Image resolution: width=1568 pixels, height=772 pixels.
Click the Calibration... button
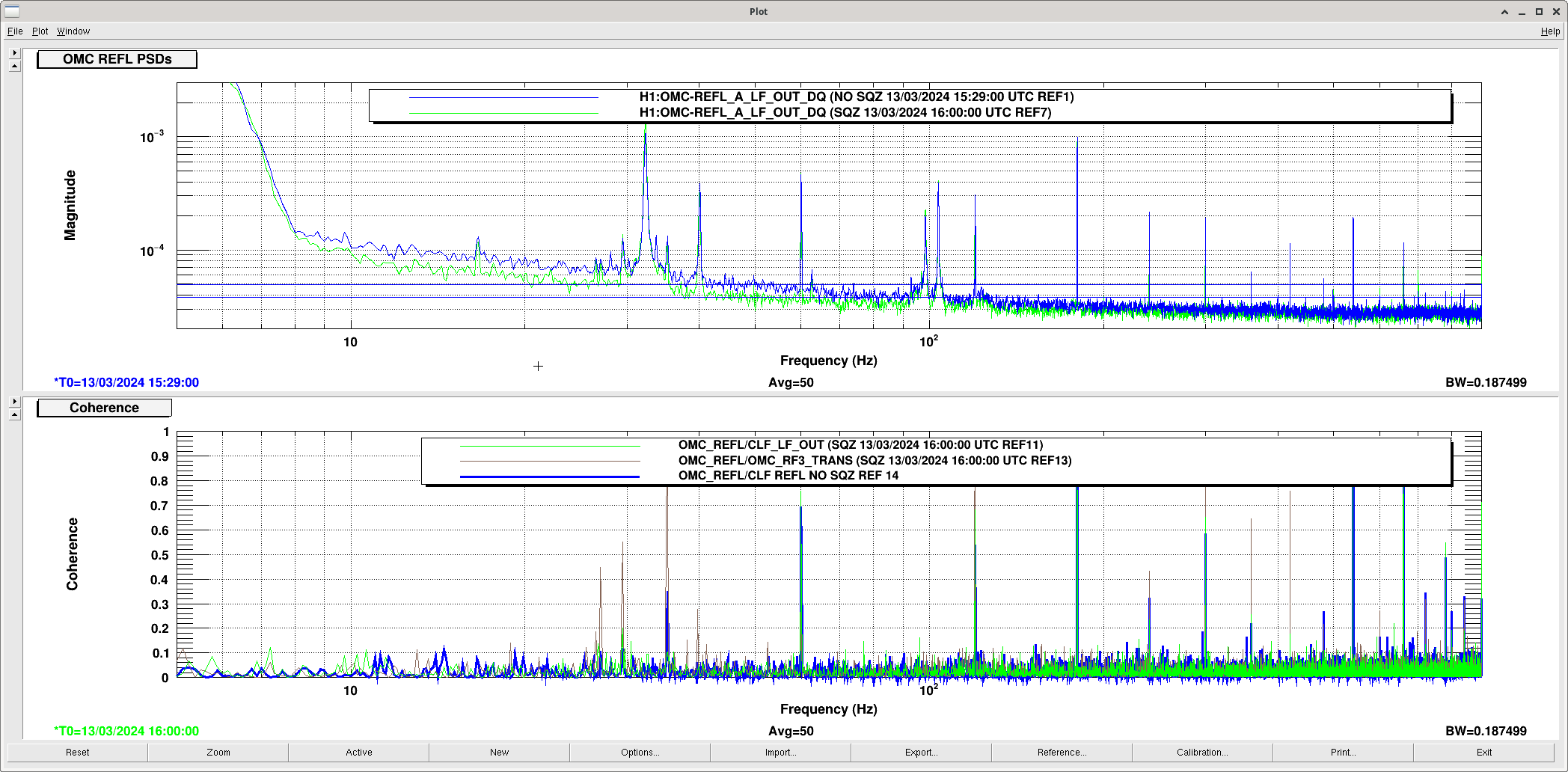(x=1202, y=753)
